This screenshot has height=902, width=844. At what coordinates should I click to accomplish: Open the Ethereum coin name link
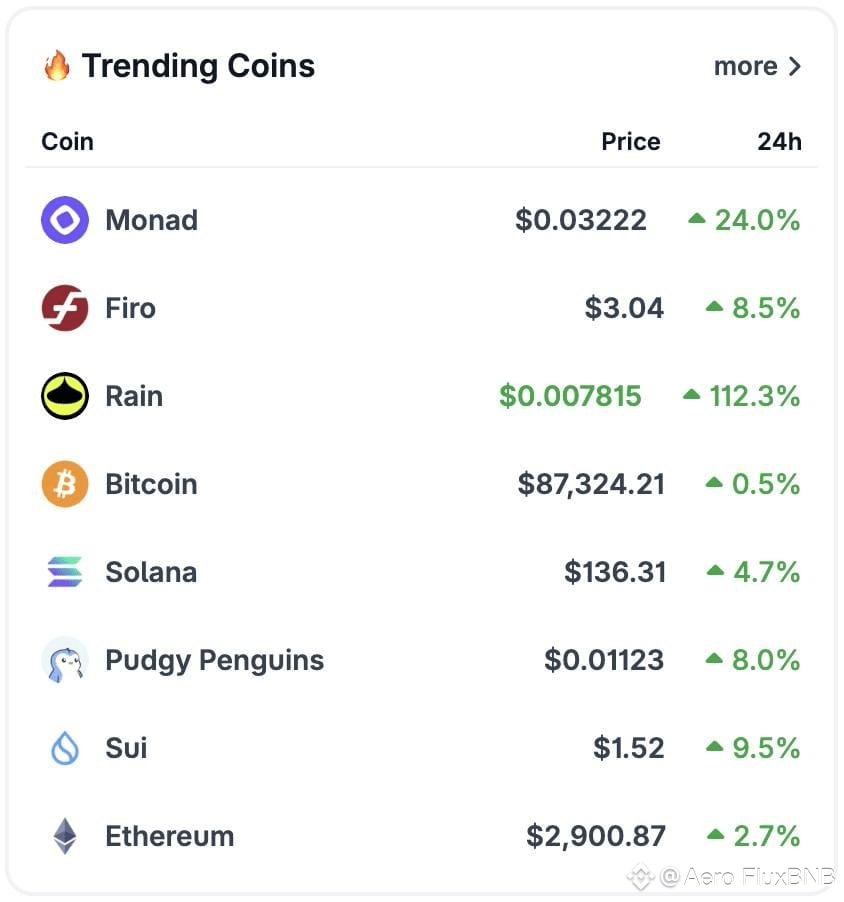(x=170, y=836)
